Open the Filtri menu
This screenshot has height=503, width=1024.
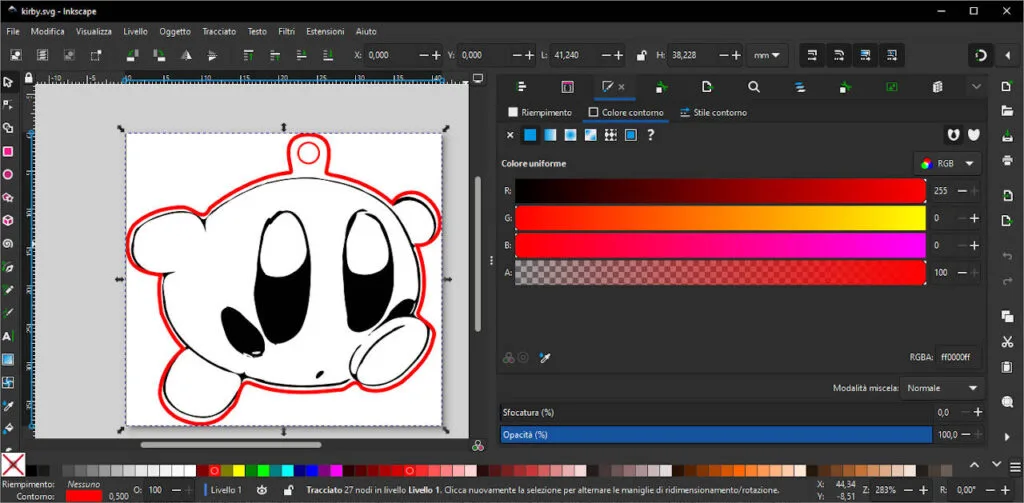point(286,31)
